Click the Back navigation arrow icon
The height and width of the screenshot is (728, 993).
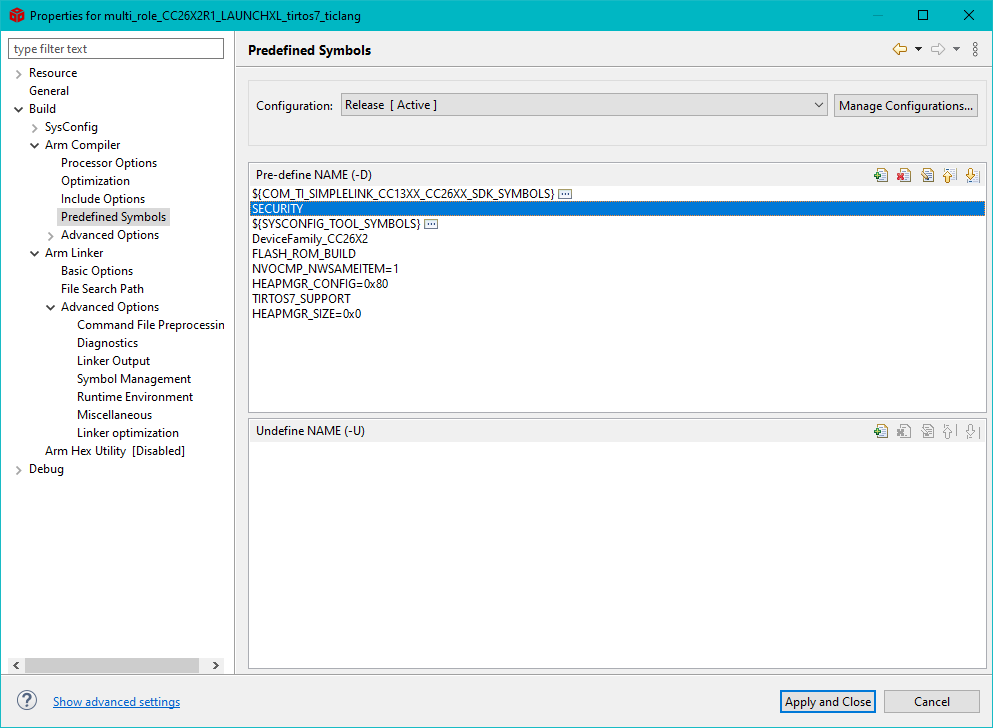point(899,50)
